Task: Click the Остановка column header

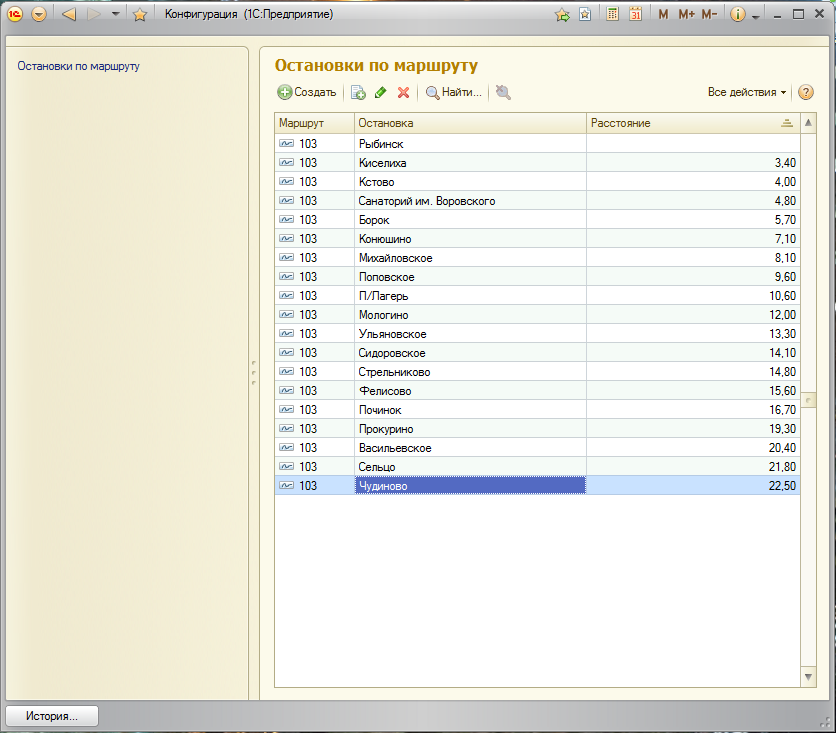Action: point(469,122)
